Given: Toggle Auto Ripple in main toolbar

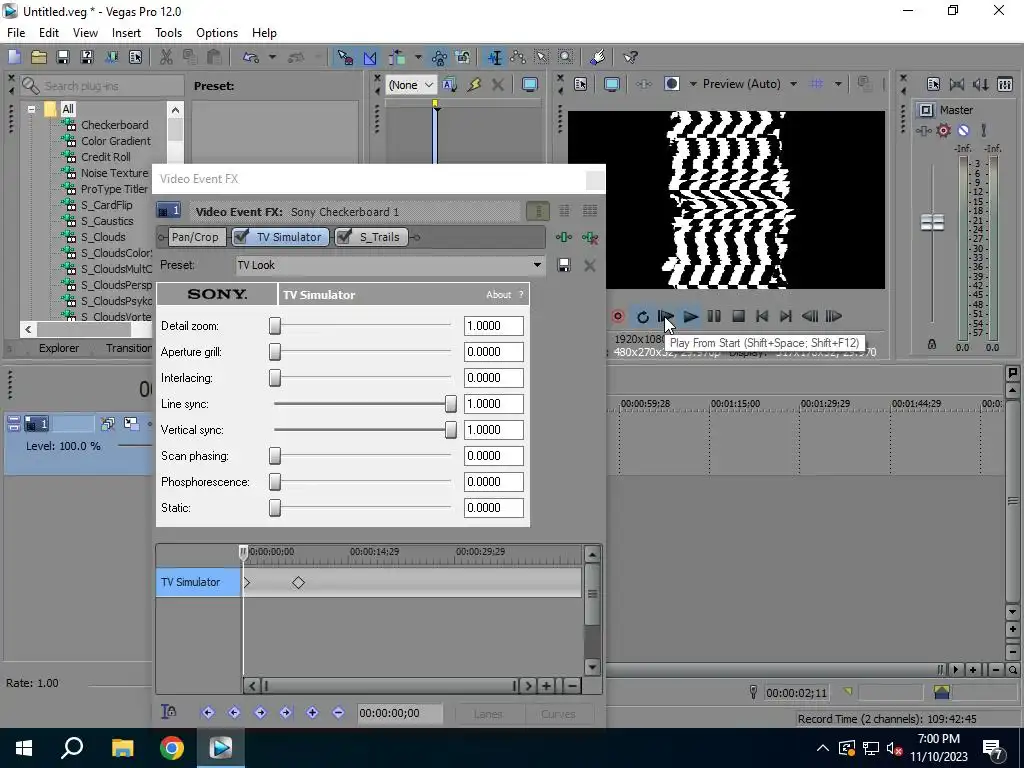Looking at the screenshot, I should [397, 57].
